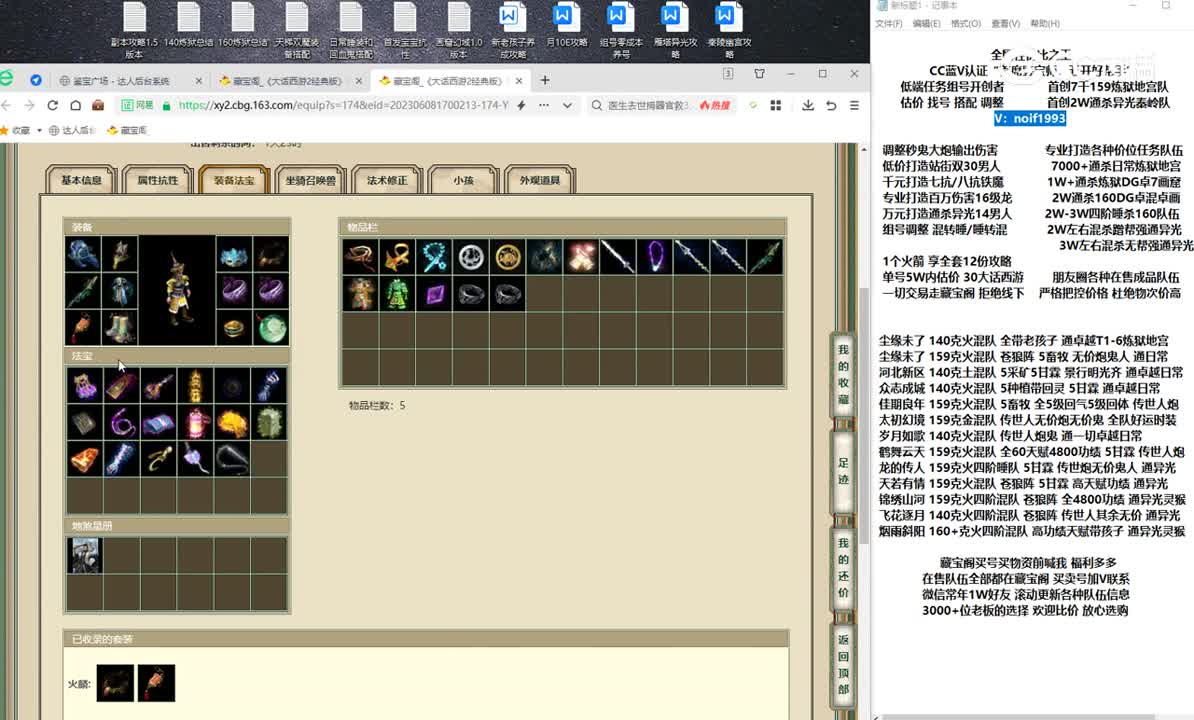Viewport: 1194px width, 720px height.
Task: Select the gold coin disc inventory item
Action: 508,257
